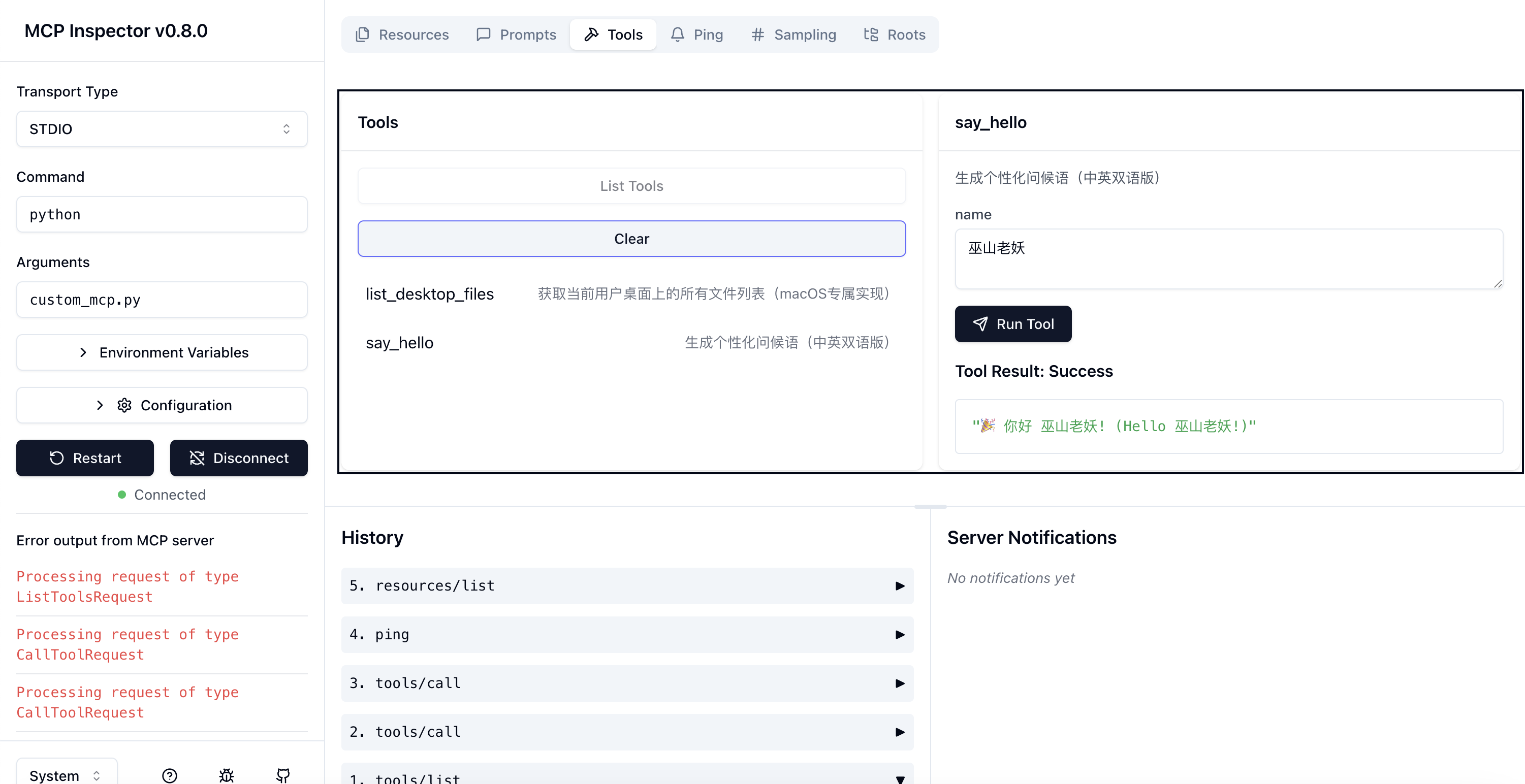Click the Sampling hash icon
The image size is (1525, 784).
point(757,35)
